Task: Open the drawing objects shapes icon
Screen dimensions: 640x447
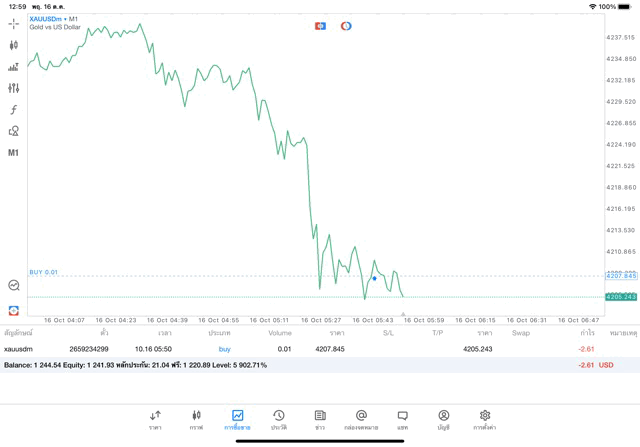Action: click(14, 131)
